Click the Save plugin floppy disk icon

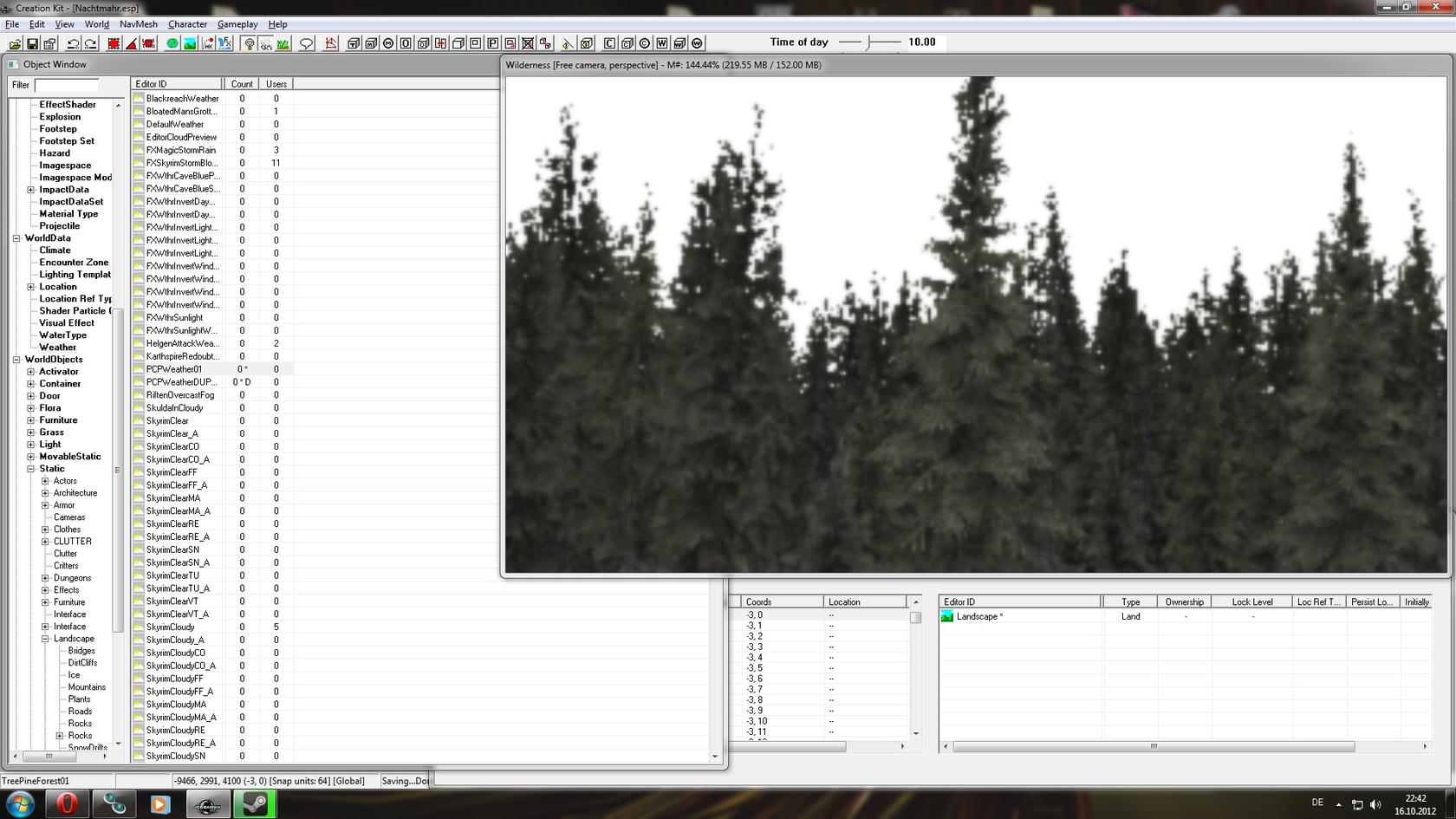pyautogui.click(x=32, y=43)
